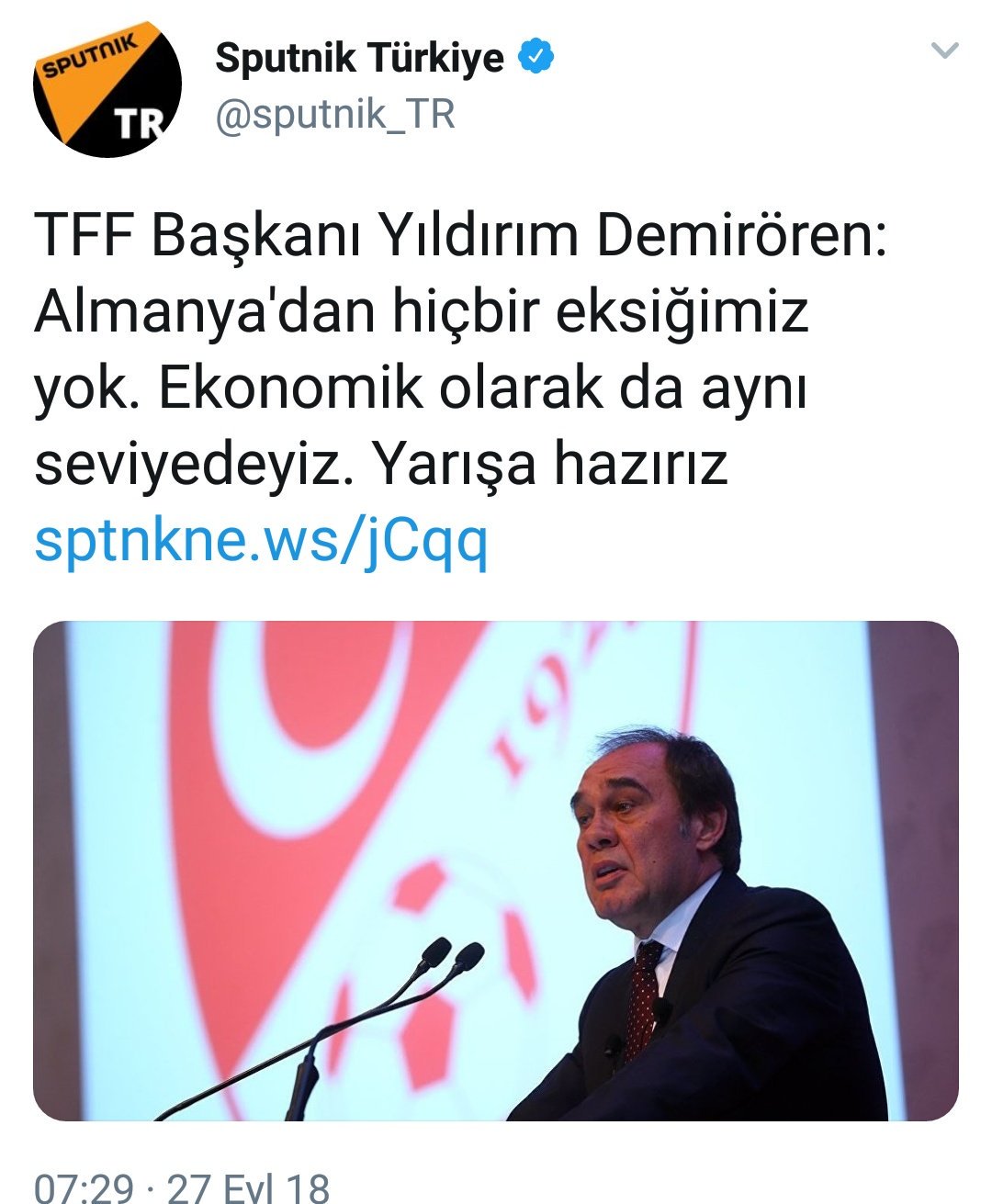Open the tweet's attached photo

(496, 871)
